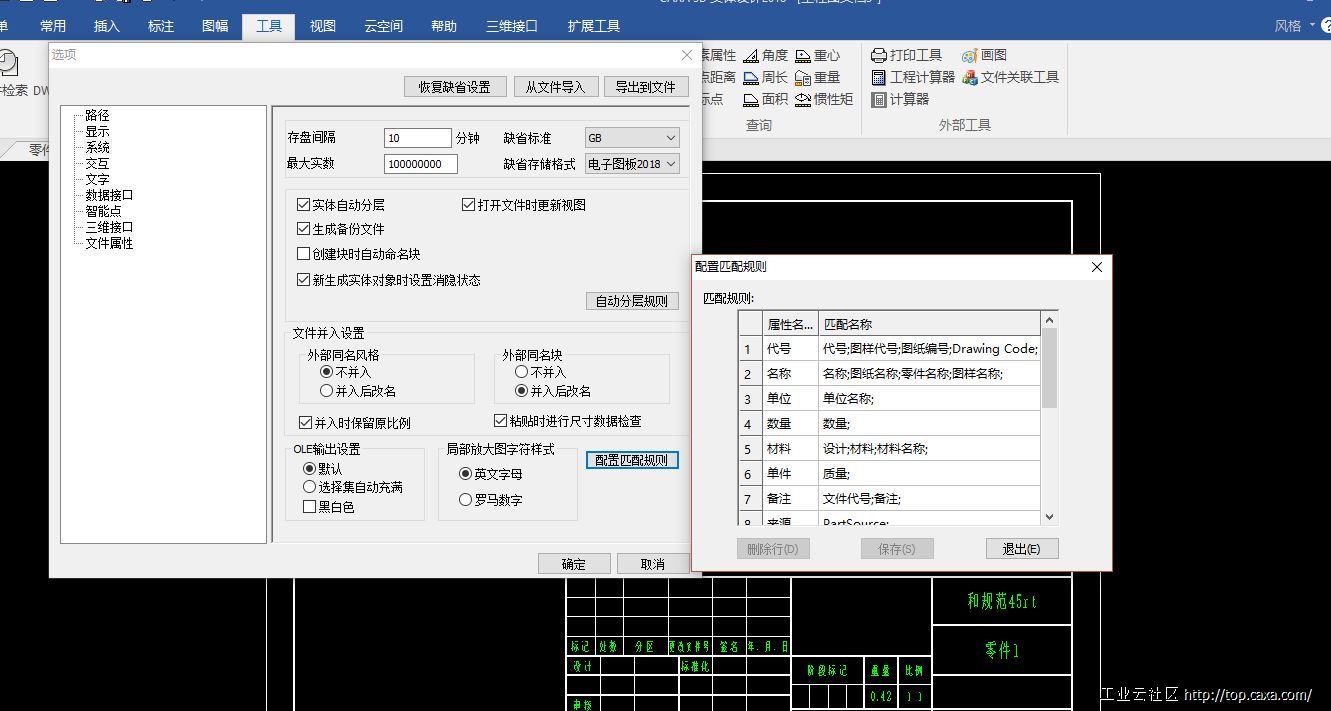Click the 匹配规则 list vertical scrollbar thumb

tap(1049, 368)
